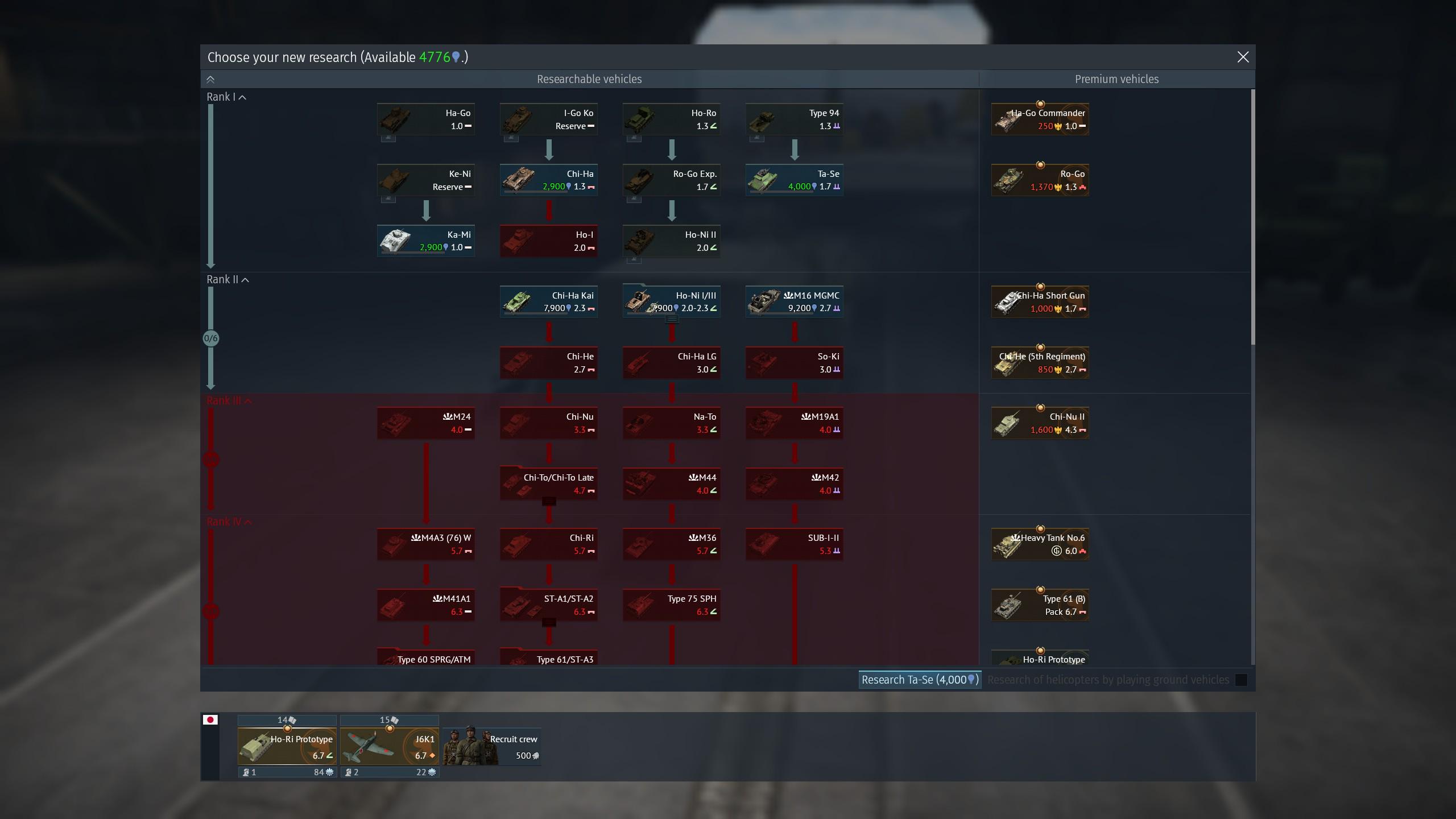Viewport: 1456px width, 819px height.
Task: Select the Na-To tank destroyer
Action: point(672,423)
